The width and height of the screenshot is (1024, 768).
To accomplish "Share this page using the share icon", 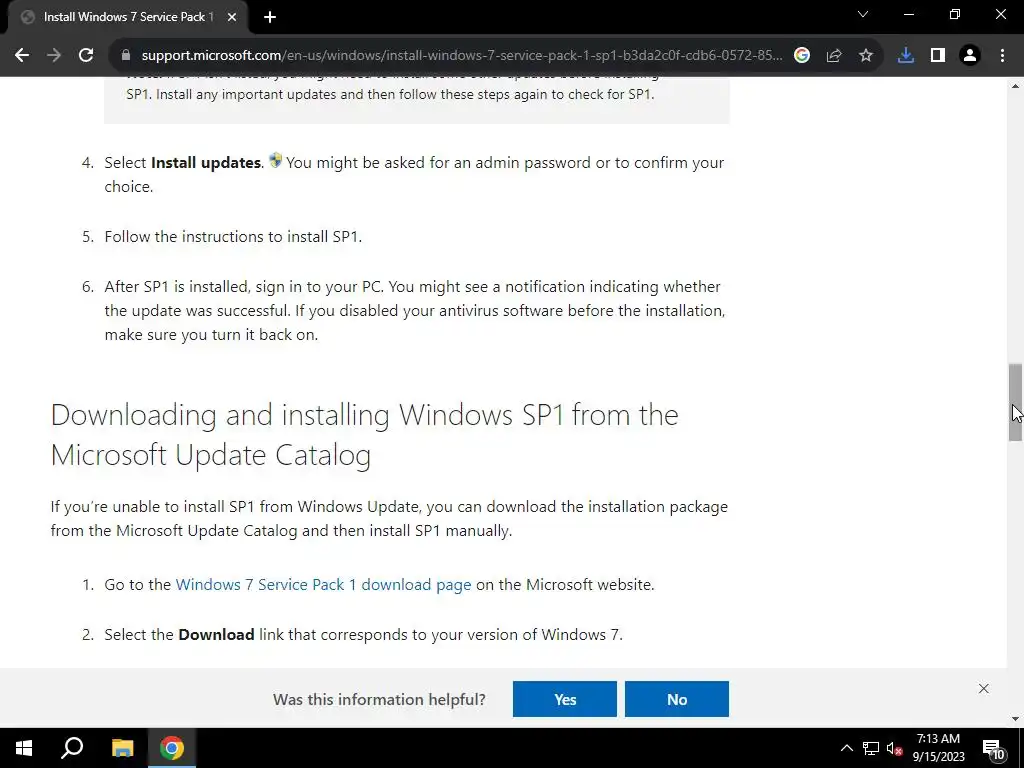I will pos(833,56).
